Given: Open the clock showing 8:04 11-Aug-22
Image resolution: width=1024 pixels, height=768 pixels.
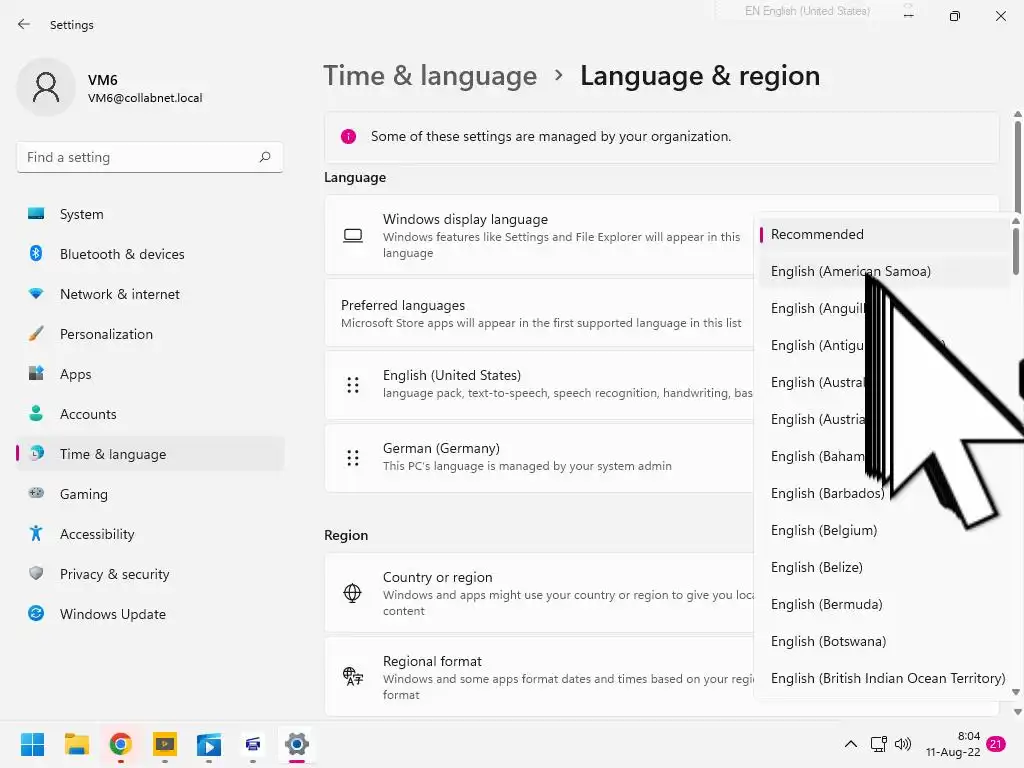Looking at the screenshot, I should coord(953,744).
